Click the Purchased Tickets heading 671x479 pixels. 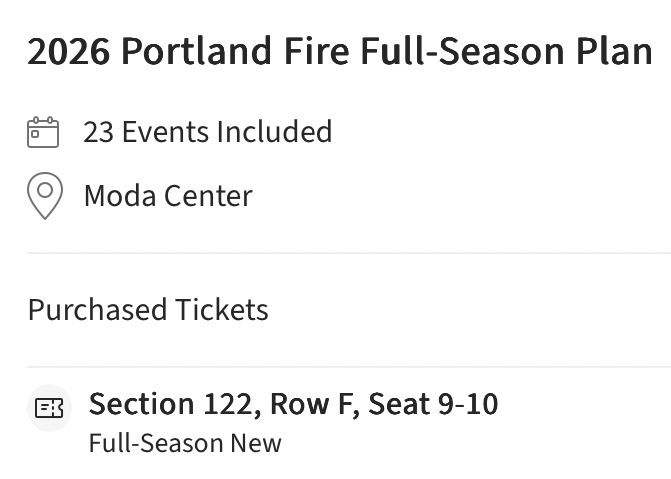click(x=148, y=310)
